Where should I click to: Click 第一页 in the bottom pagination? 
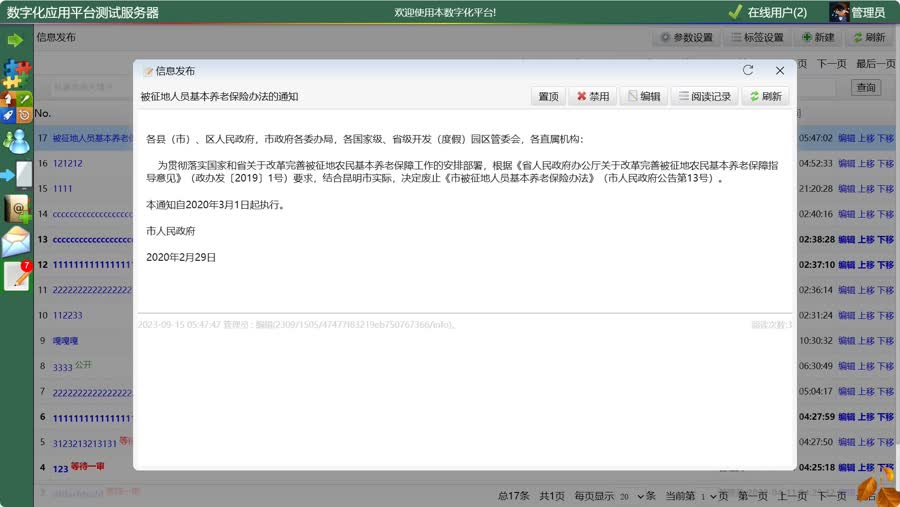(x=753, y=496)
